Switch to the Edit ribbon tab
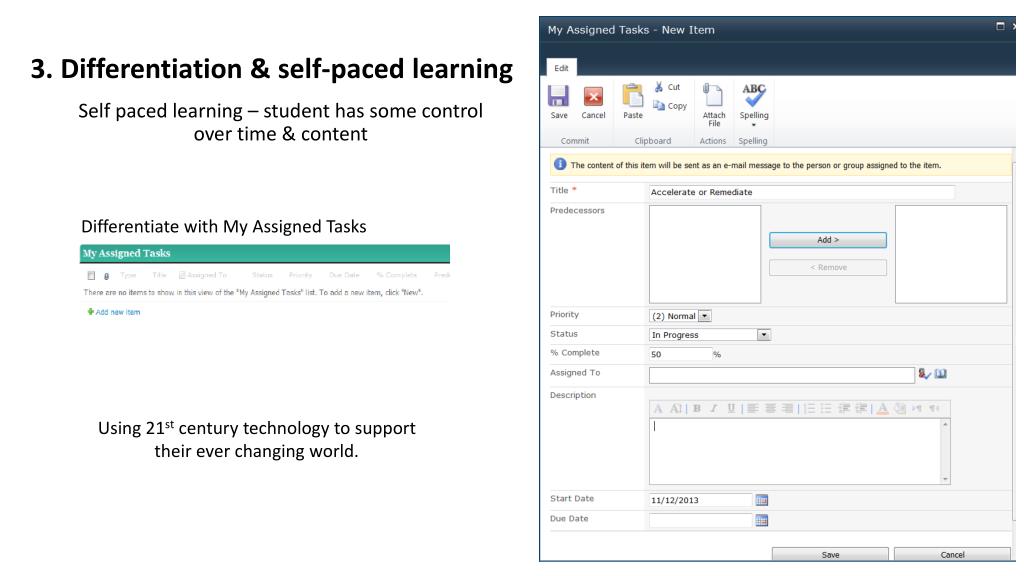1024x576 pixels. (561, 68)
